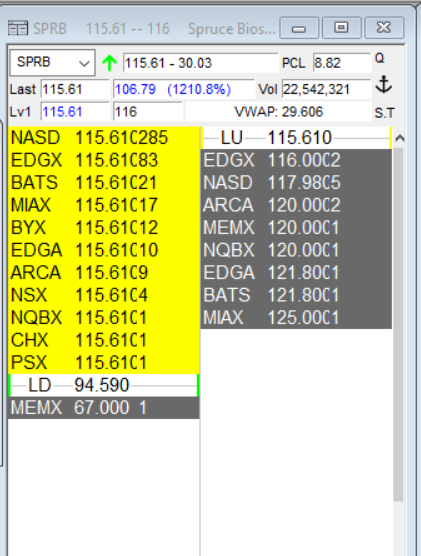
Task: Select the EDGA ask row 121.80
Action: coord(297,273)
